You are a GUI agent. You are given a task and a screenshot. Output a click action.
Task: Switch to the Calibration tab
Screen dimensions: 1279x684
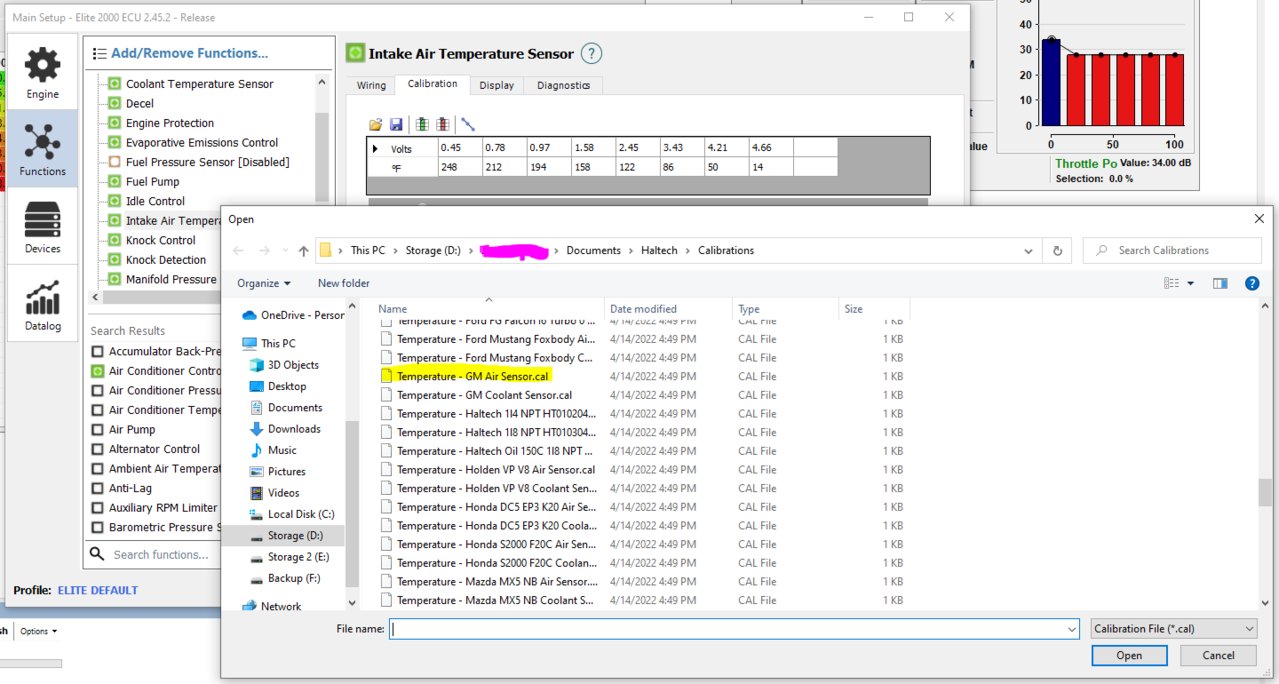point(433,84)
